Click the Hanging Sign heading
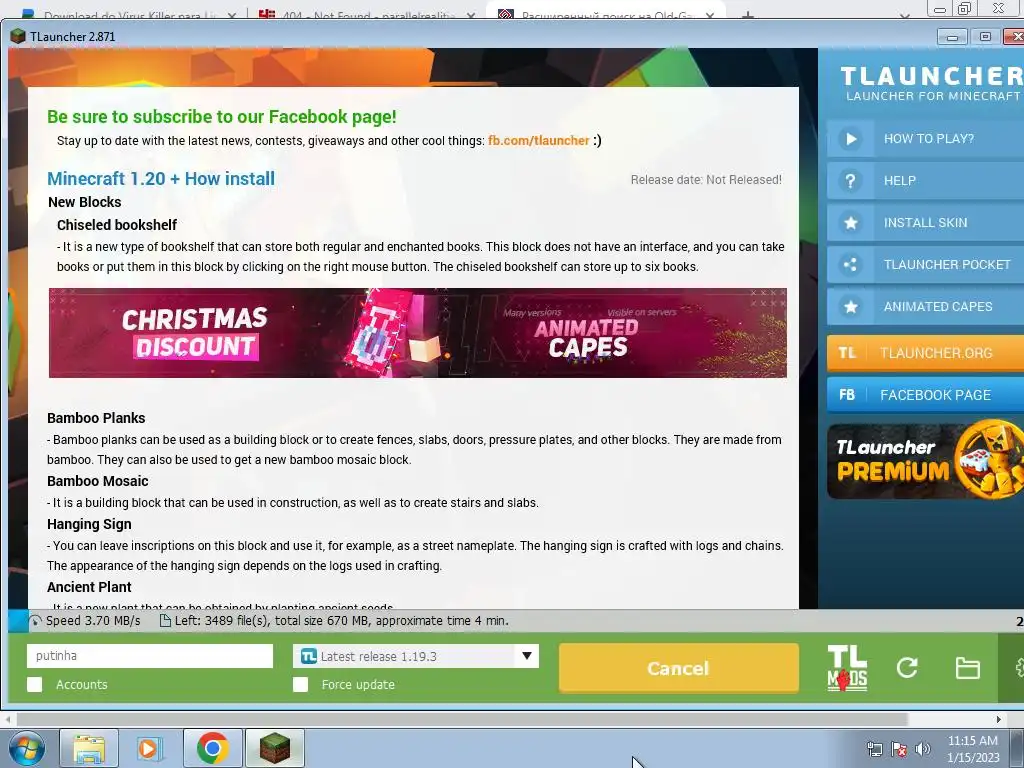Screen dimensions: 1024x768 [89, 524]
